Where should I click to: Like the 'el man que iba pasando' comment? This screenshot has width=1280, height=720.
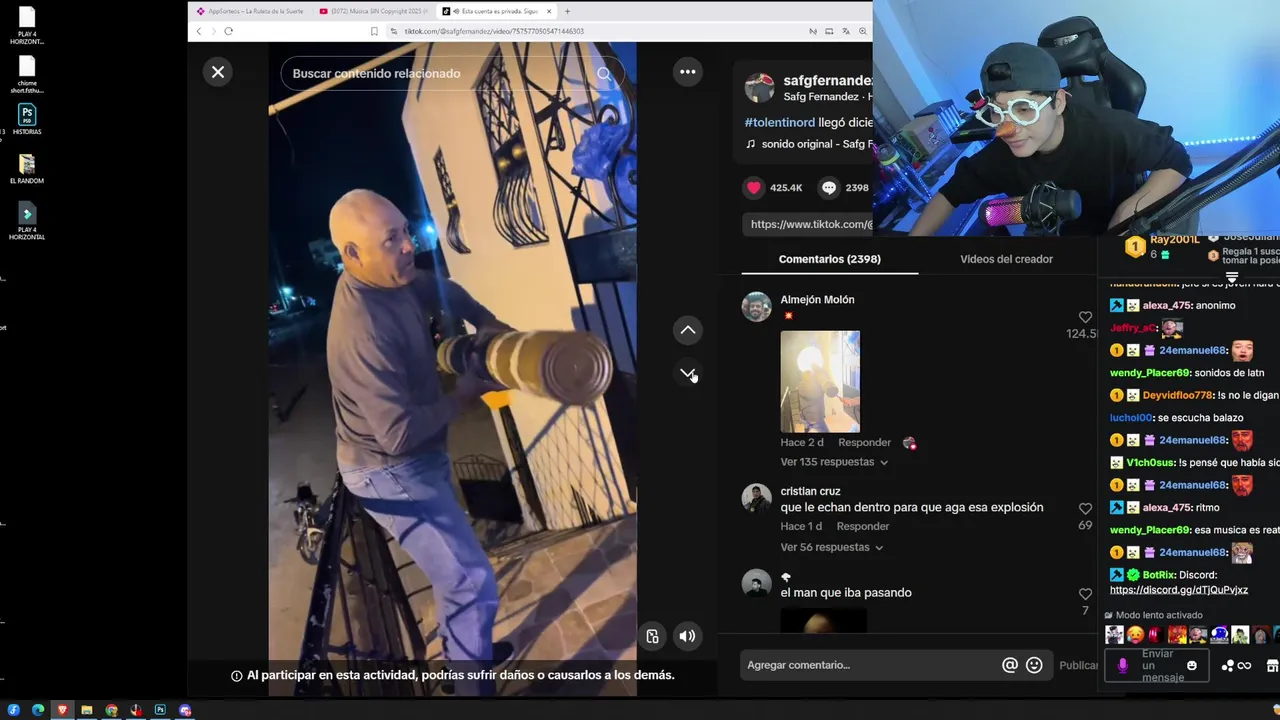pos(1085,594)
